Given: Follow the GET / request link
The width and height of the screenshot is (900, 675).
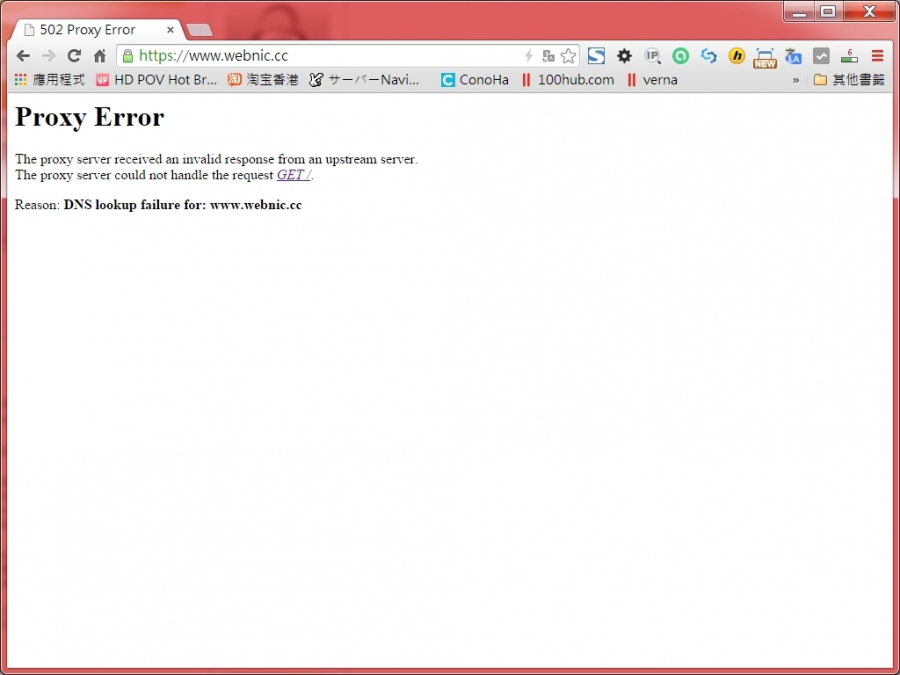Looking at the screenshot, I should tap(293, 175).
